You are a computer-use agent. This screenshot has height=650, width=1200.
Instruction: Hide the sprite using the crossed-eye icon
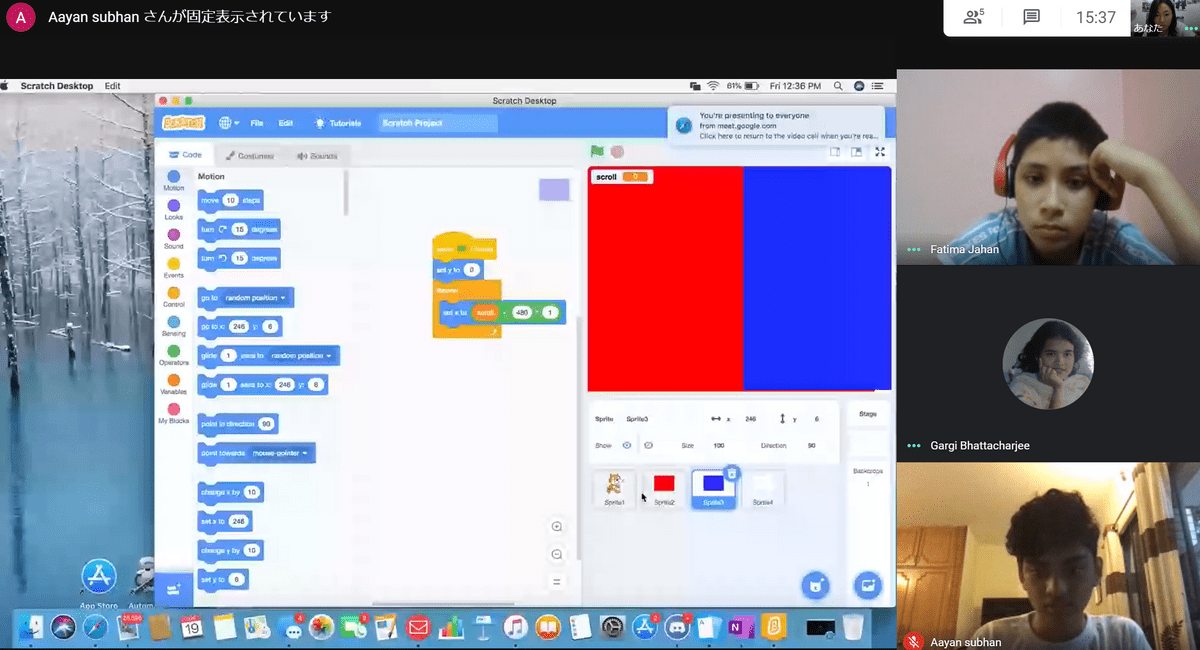point(648,445)
